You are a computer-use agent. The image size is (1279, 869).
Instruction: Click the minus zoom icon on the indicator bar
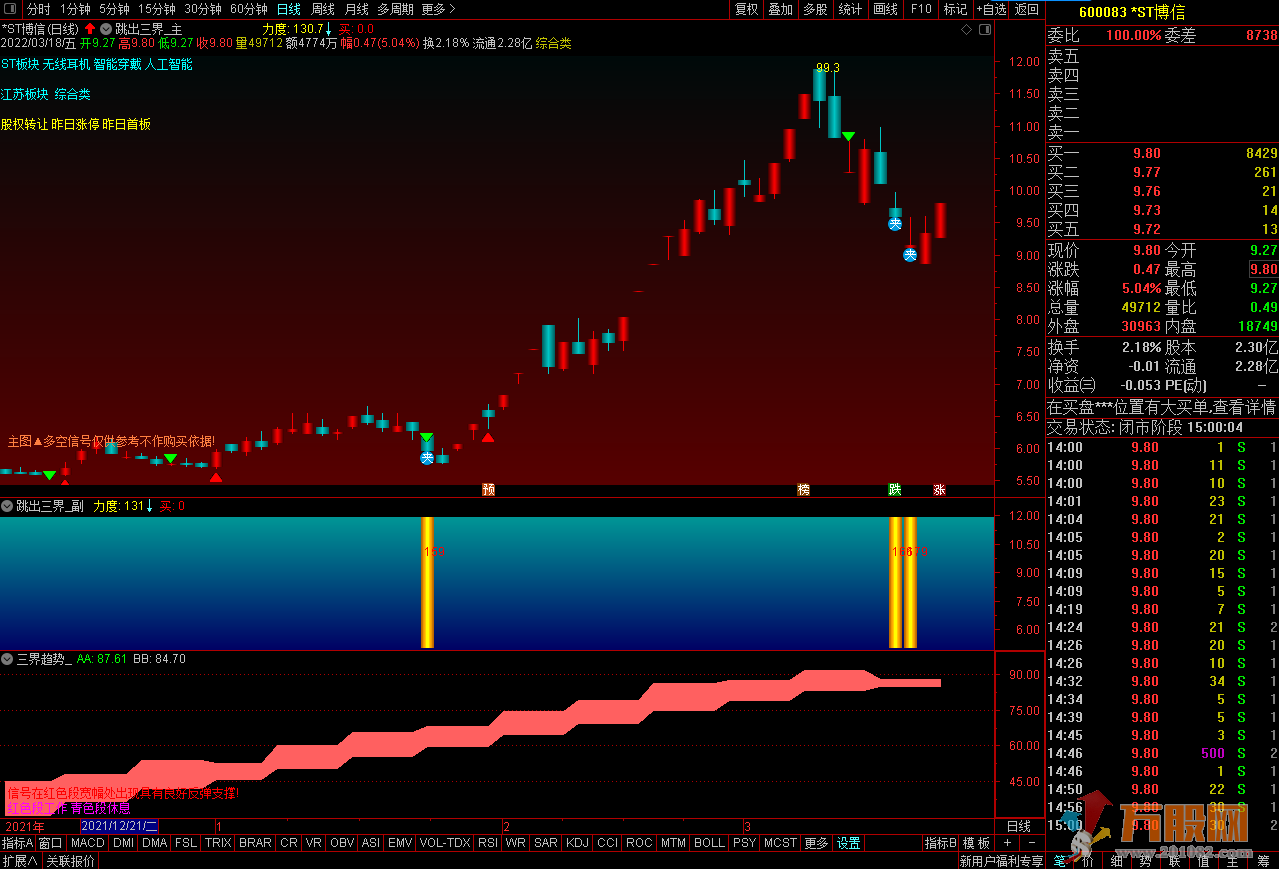click(1031, 843)
